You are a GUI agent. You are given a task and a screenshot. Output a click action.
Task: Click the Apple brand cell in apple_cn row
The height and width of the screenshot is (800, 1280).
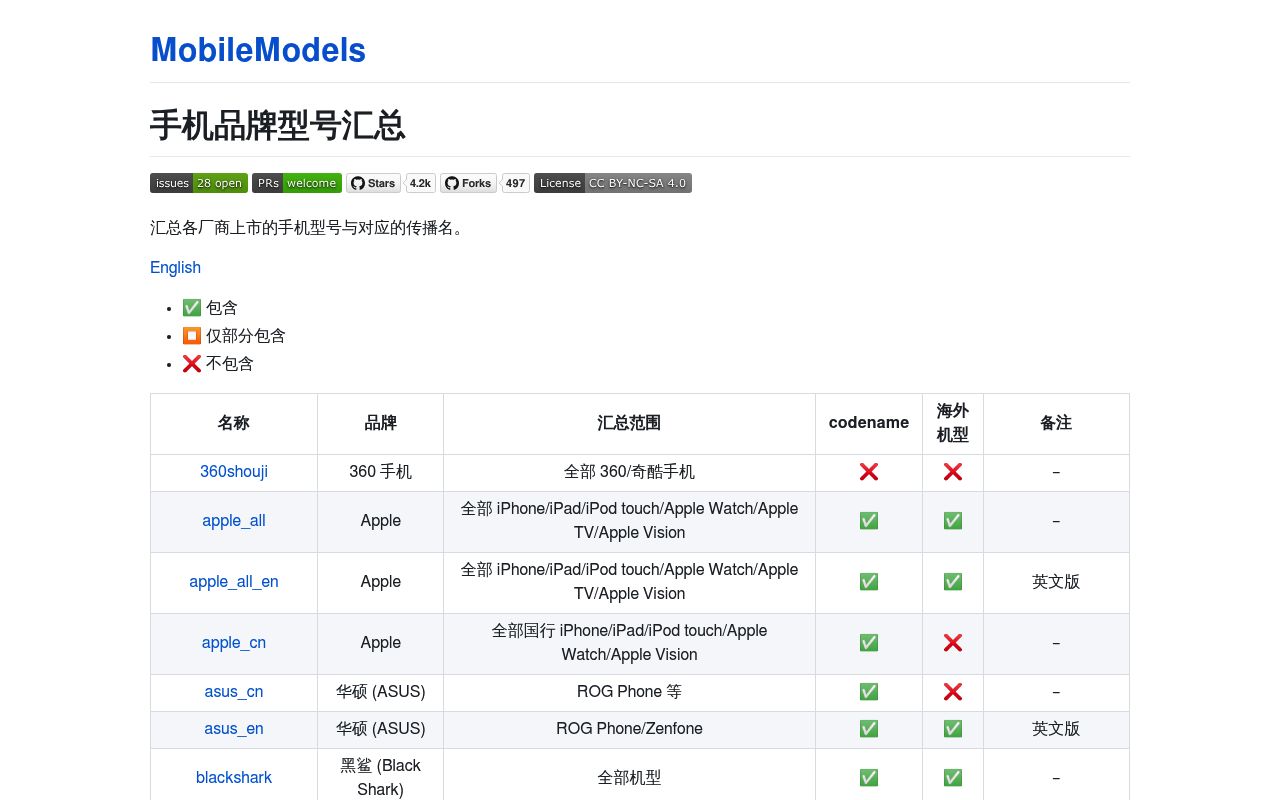381,643
